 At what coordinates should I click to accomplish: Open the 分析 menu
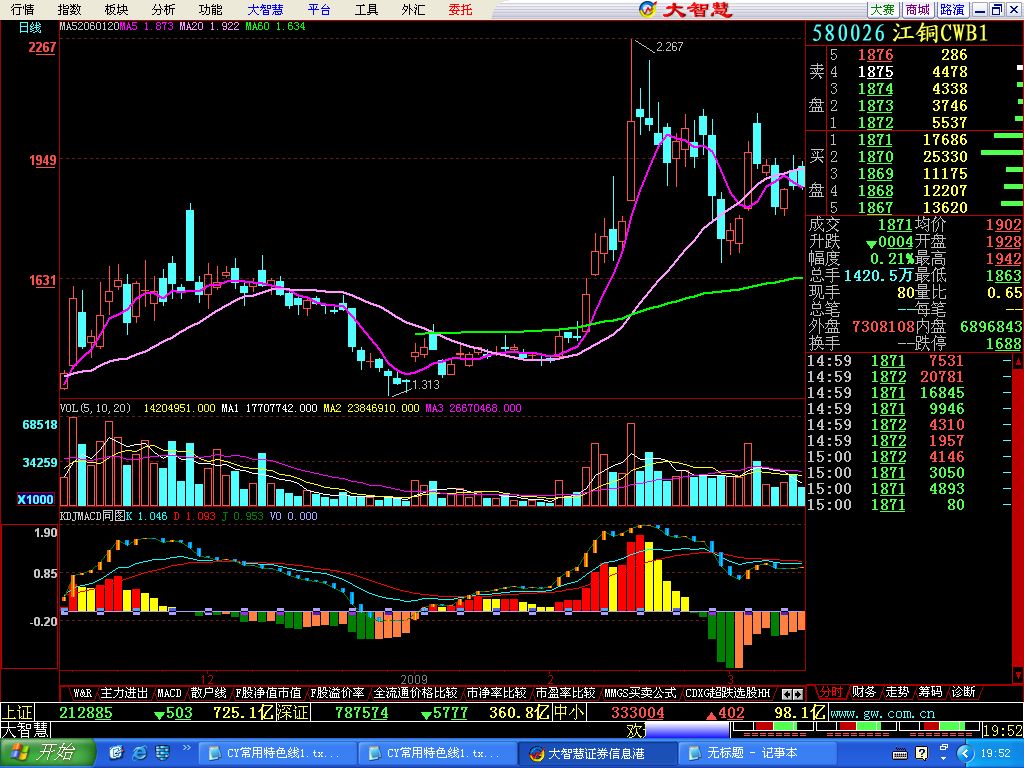(x=163, y=9)
